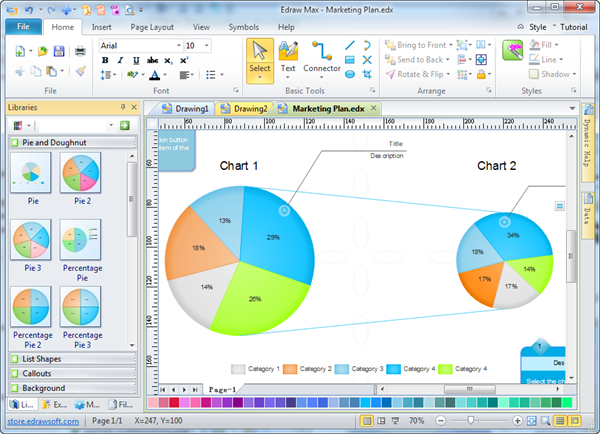
Task: Activate the Text tool
Action: point(288,58)
